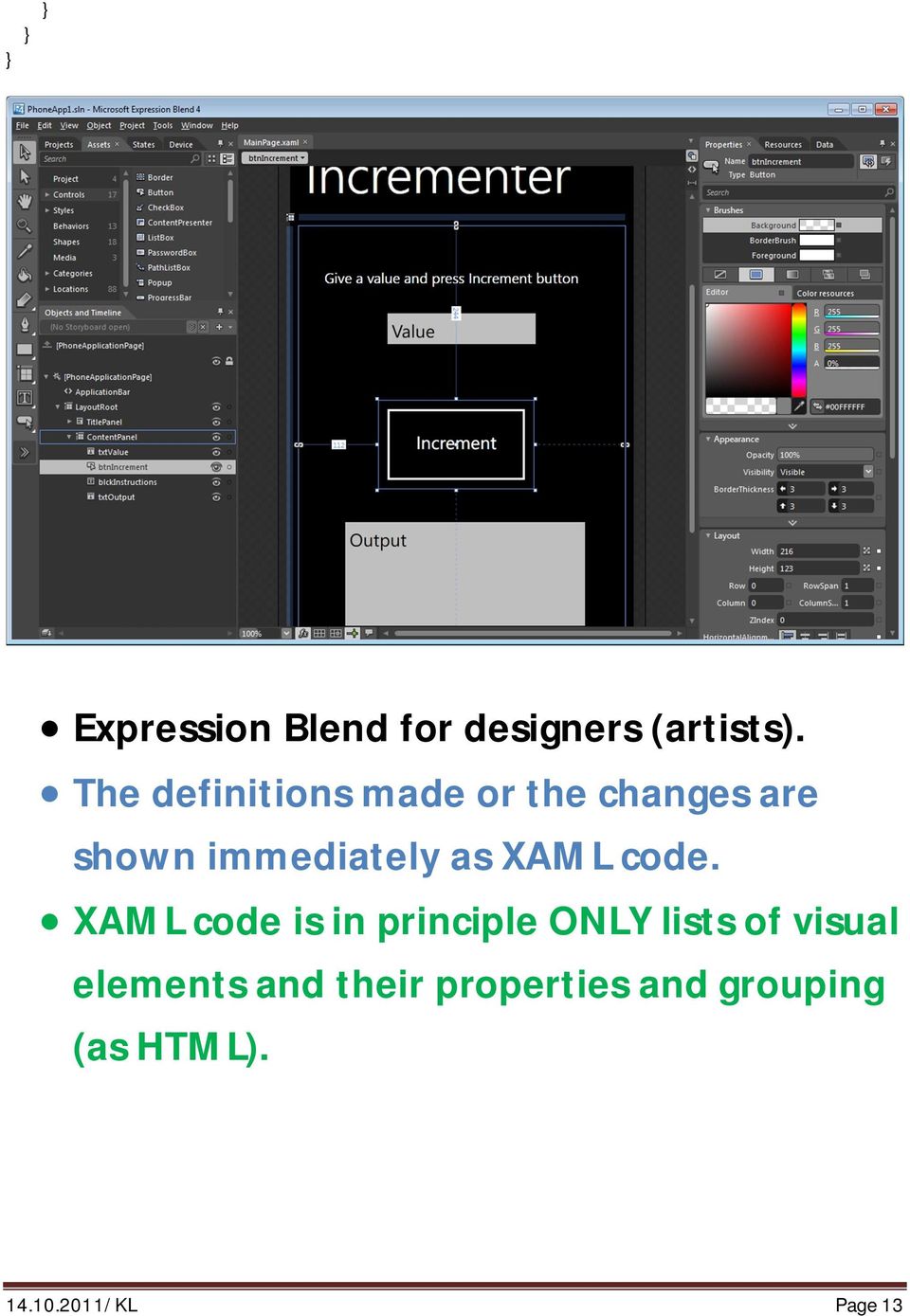This screenshot has width=910, height=1316.
Task: Open the Tools menu
Action: (x=163, y=125)
